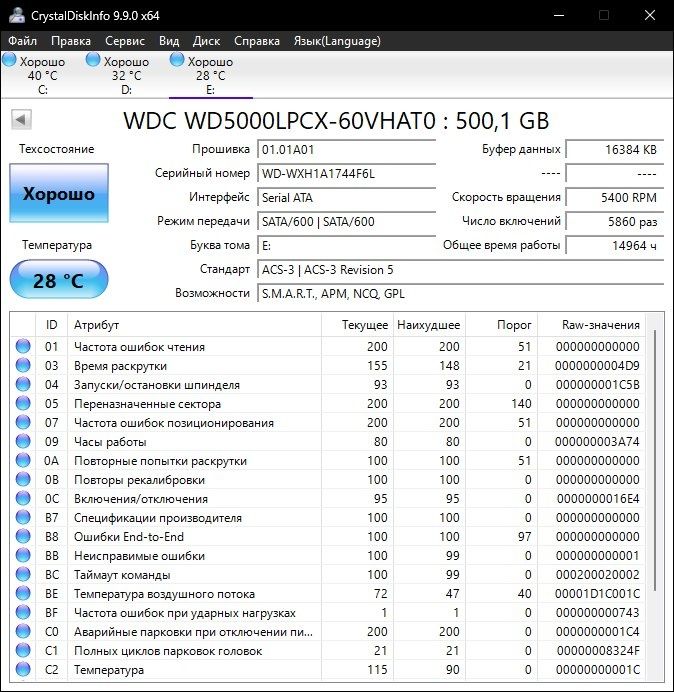Viewport: 674px width, 692px height.
Task: Click status orb for Аварийные парковки row
Action: [23, 631]
